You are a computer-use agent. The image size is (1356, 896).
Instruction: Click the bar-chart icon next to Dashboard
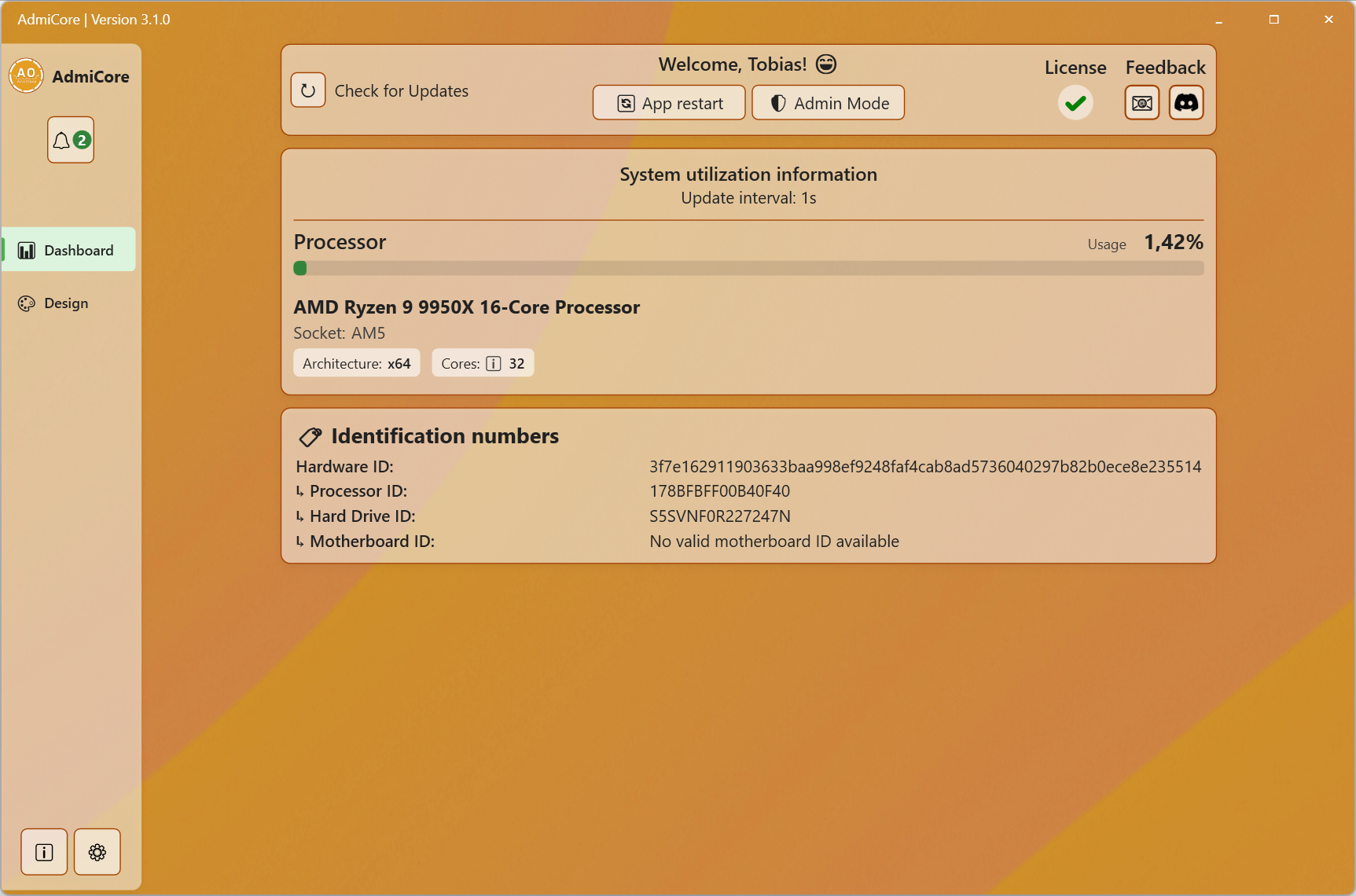coord(28,250)
